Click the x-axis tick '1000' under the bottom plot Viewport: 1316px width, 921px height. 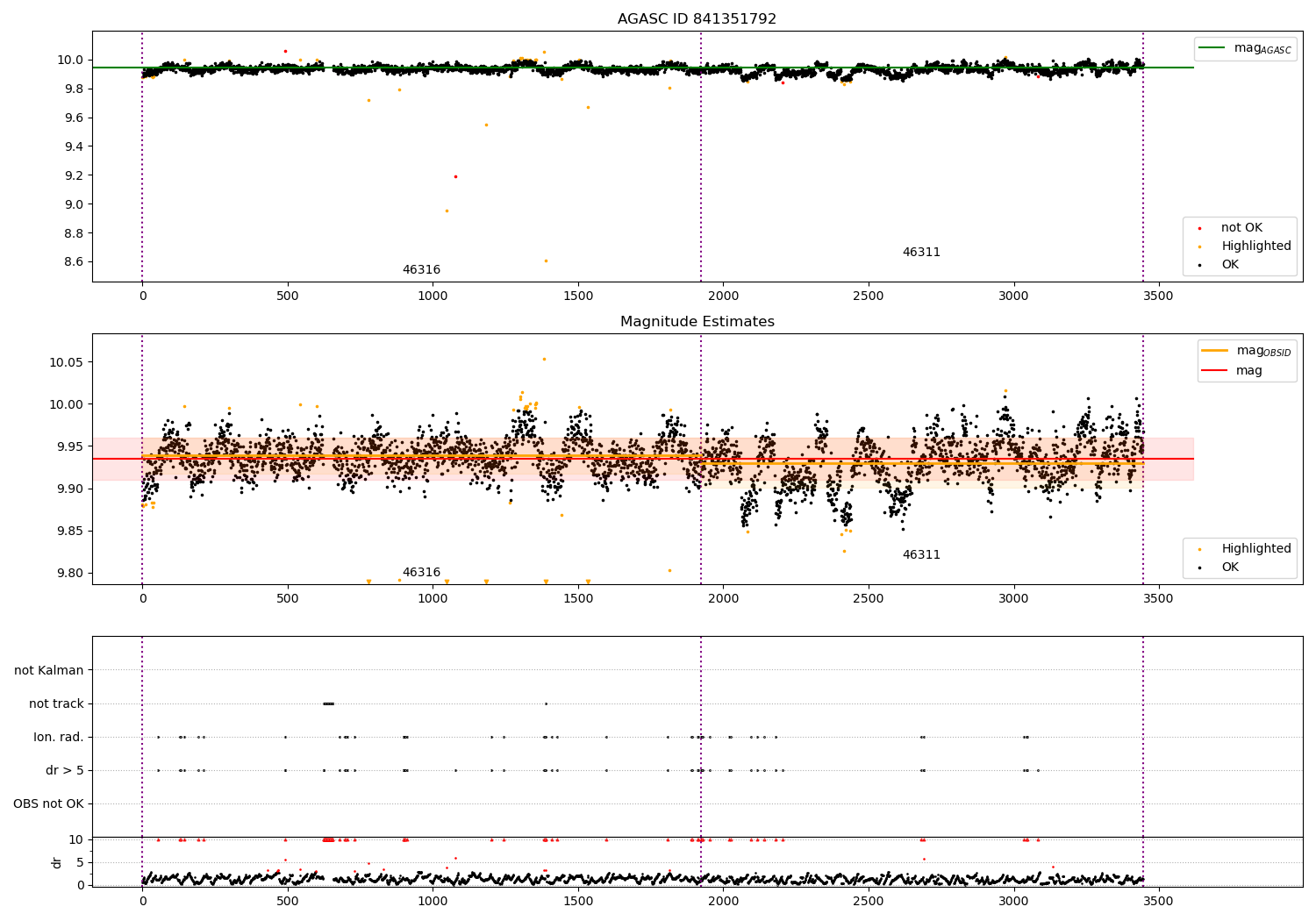coord(433,901)
